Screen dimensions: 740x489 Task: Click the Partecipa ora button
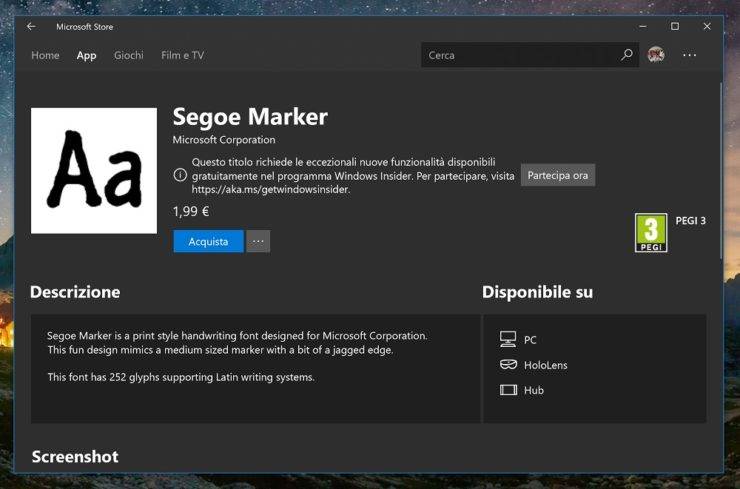557,175
